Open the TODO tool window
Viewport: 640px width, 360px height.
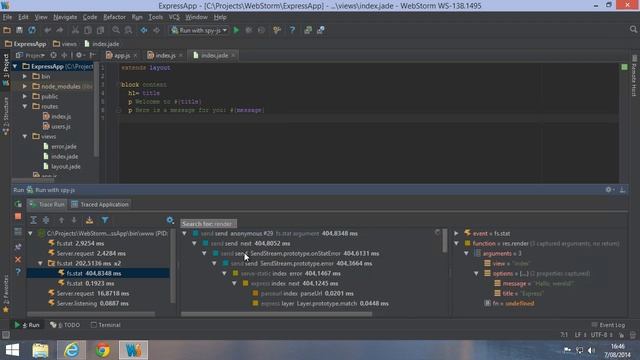(65, 325)
